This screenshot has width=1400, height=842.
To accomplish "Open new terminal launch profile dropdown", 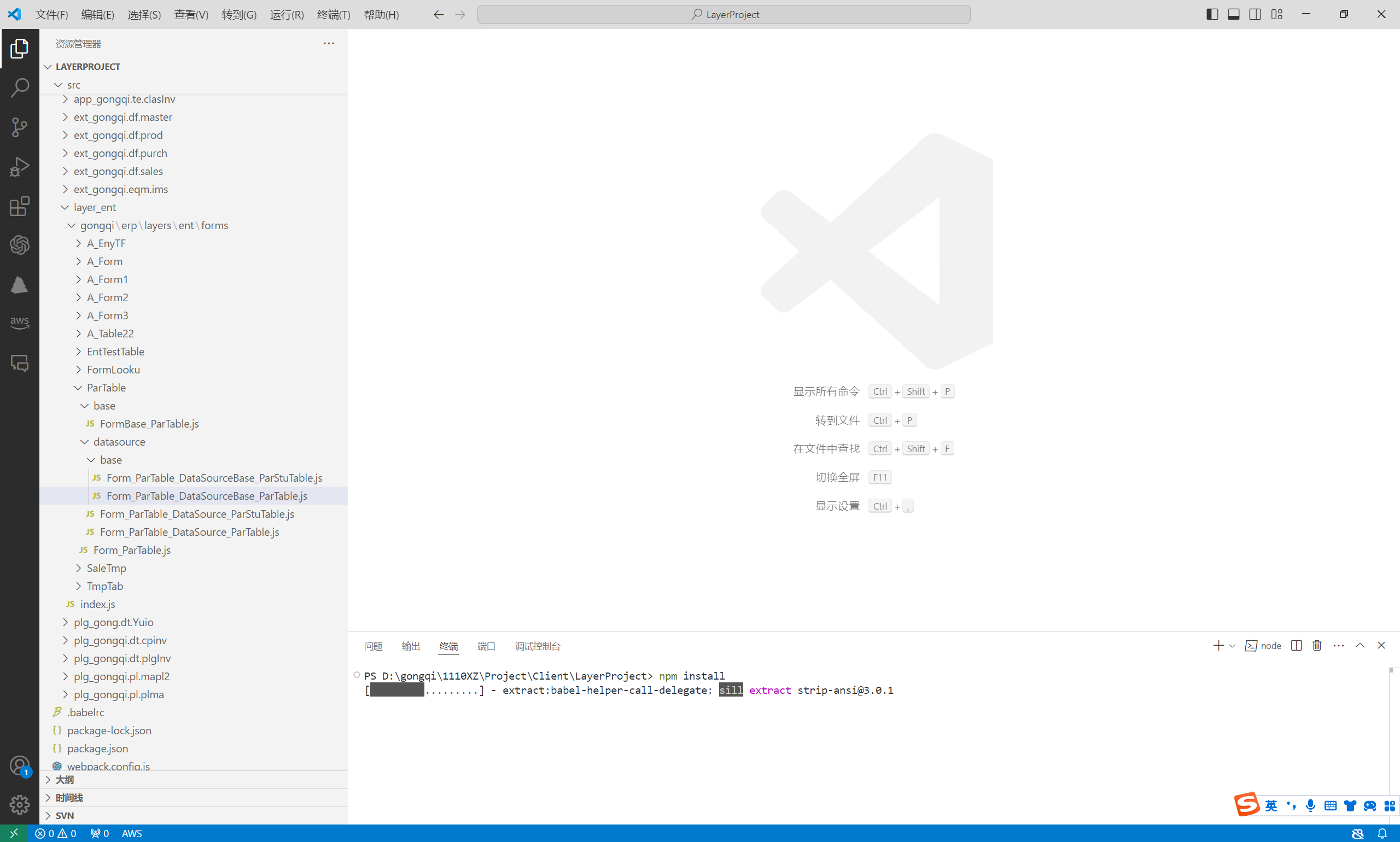I will click(x=1232, y=646).
